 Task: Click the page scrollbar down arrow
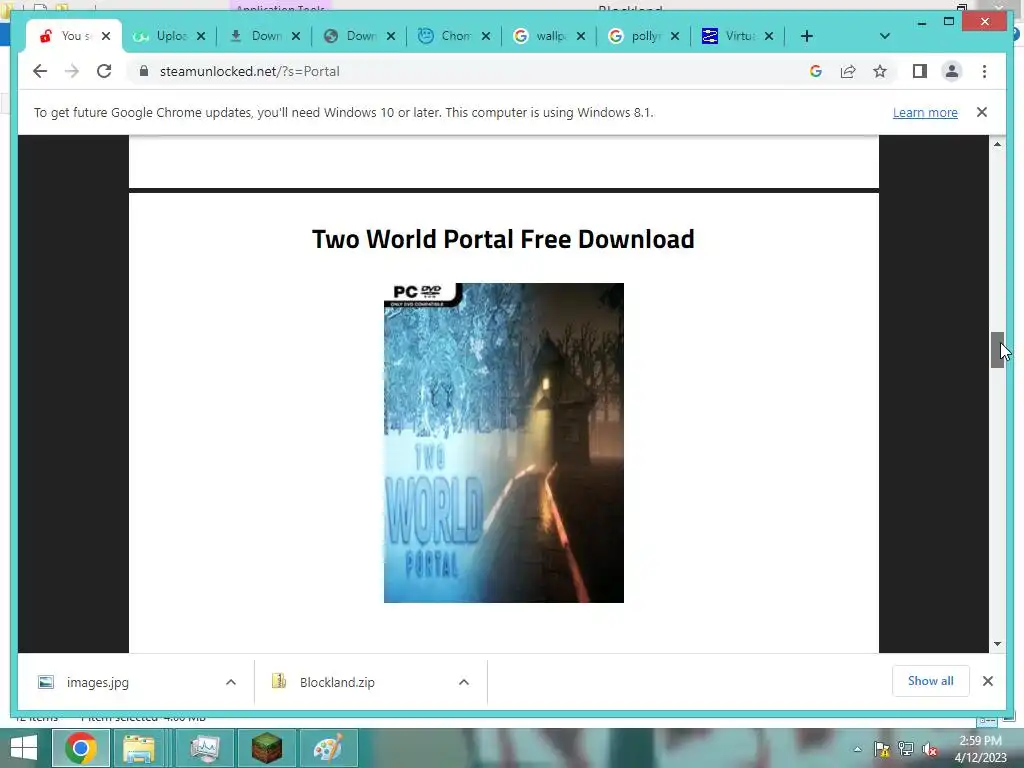pyautogui.click(x=997, y=644)
